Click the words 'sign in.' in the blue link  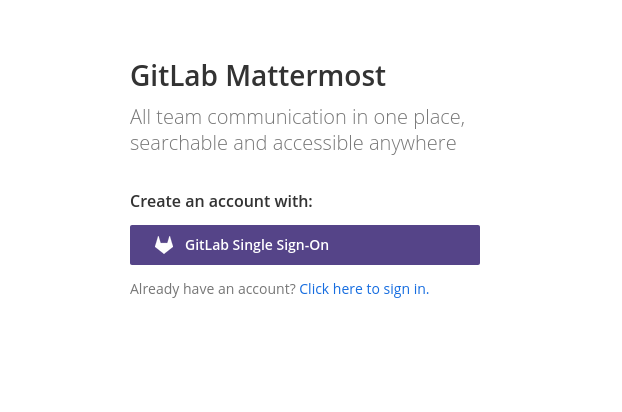(406, 289)
